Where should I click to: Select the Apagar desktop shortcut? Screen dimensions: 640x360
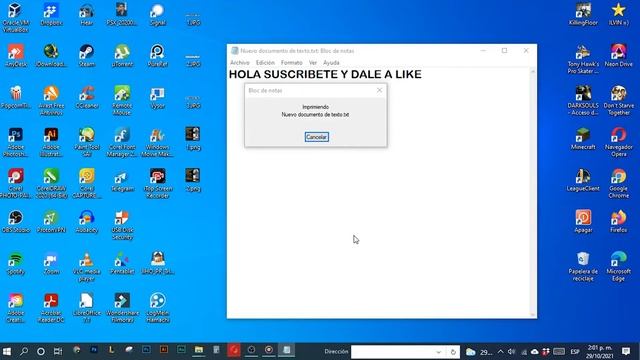[x=583, y=222]
